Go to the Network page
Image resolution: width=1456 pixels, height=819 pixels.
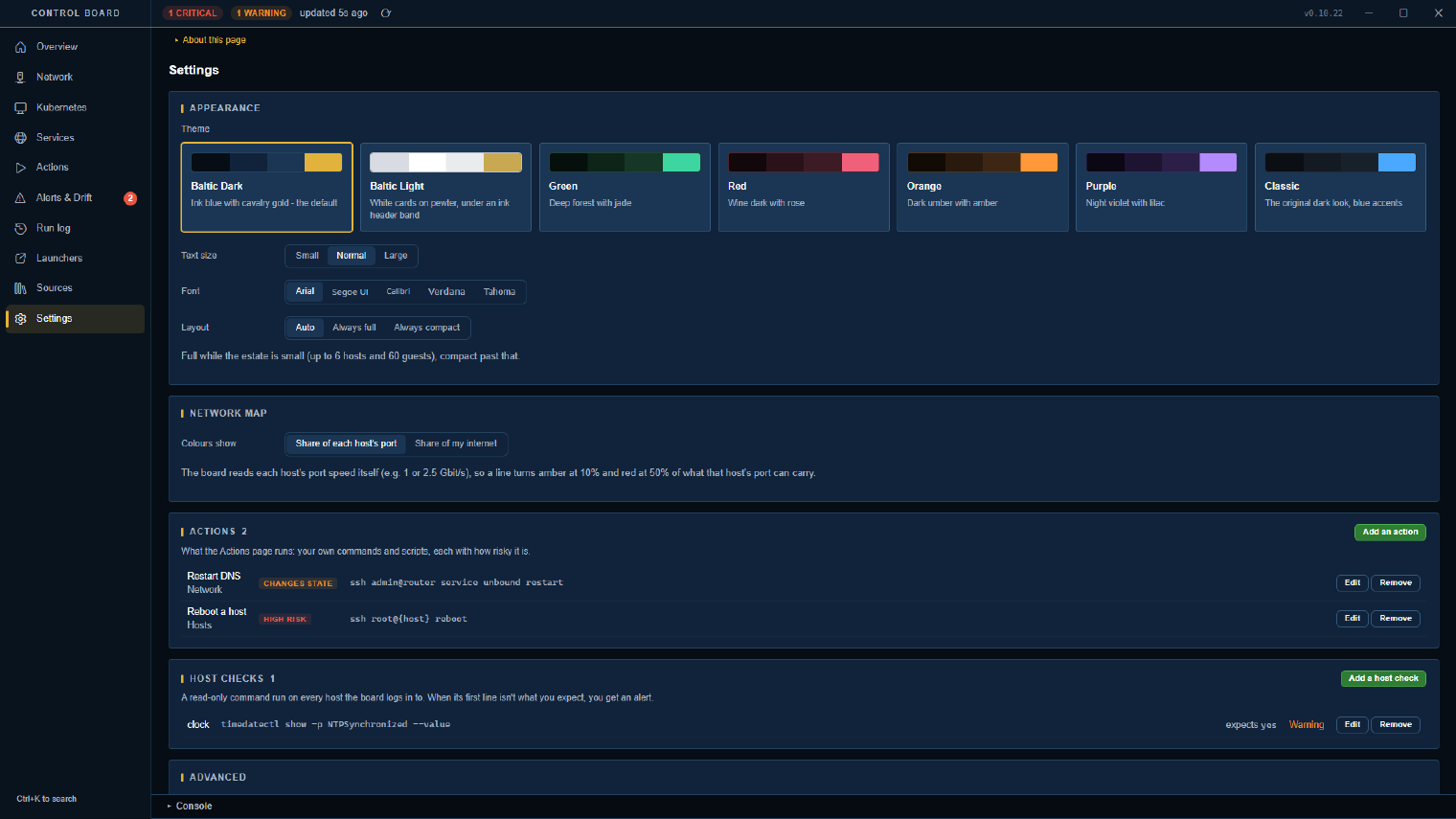point(76,78)
